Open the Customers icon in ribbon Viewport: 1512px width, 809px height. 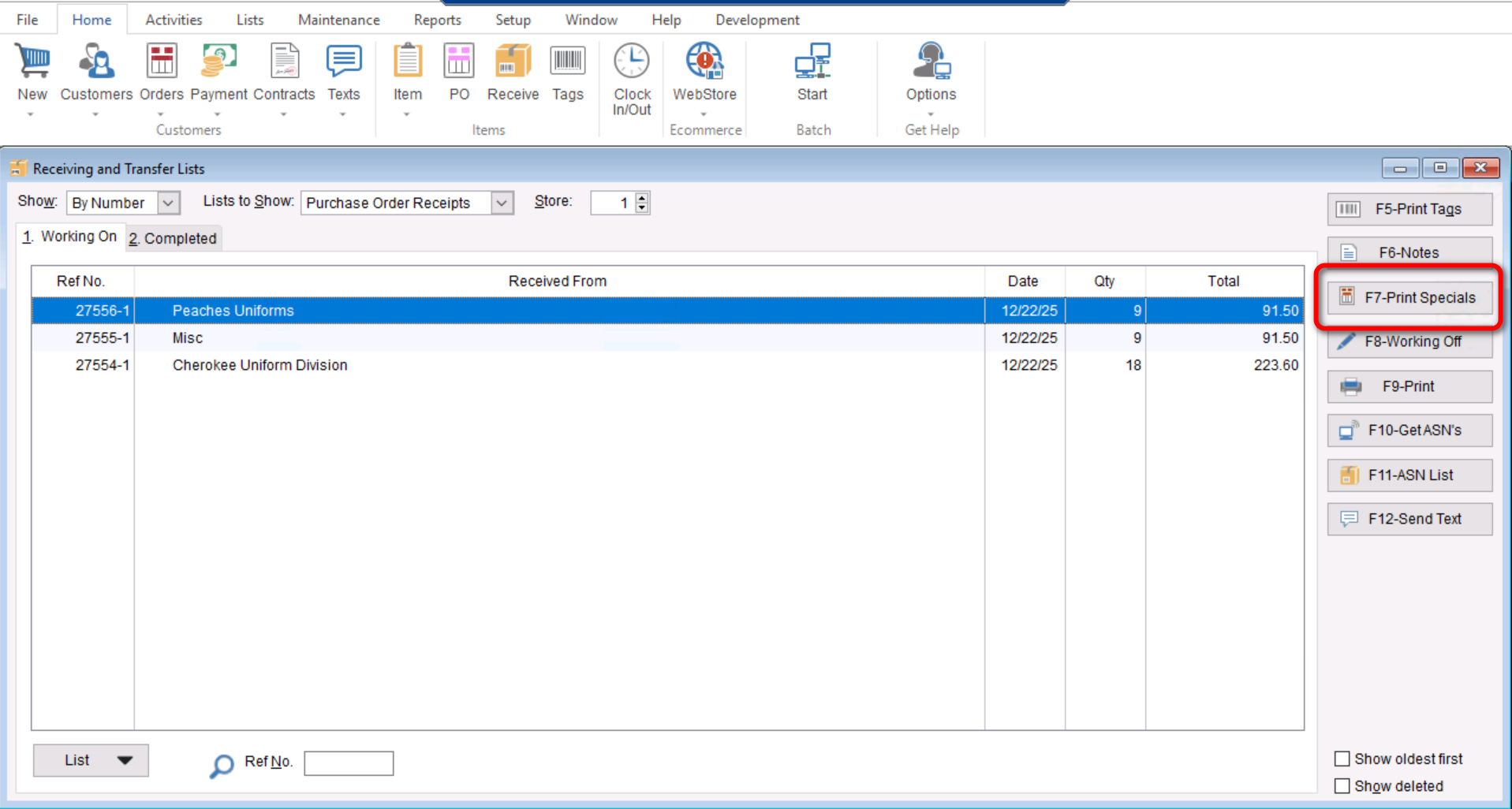96,62
